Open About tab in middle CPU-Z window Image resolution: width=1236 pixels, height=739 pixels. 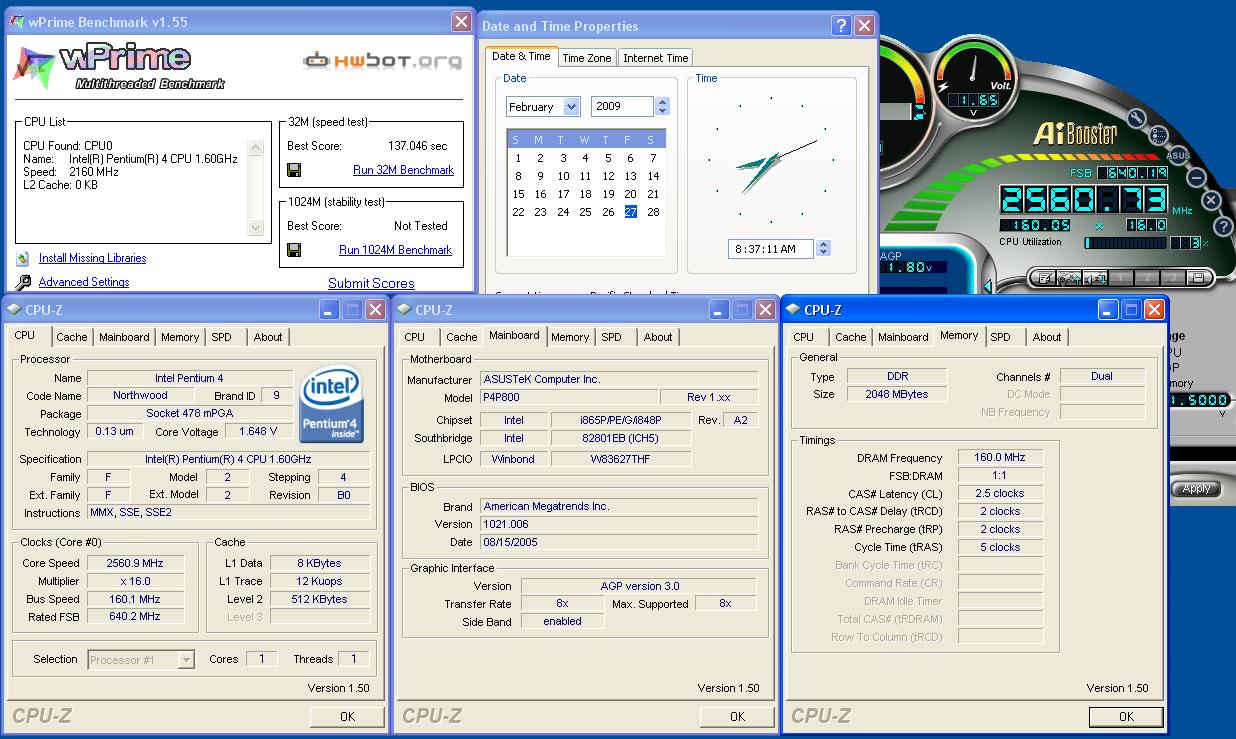point(658,337)
